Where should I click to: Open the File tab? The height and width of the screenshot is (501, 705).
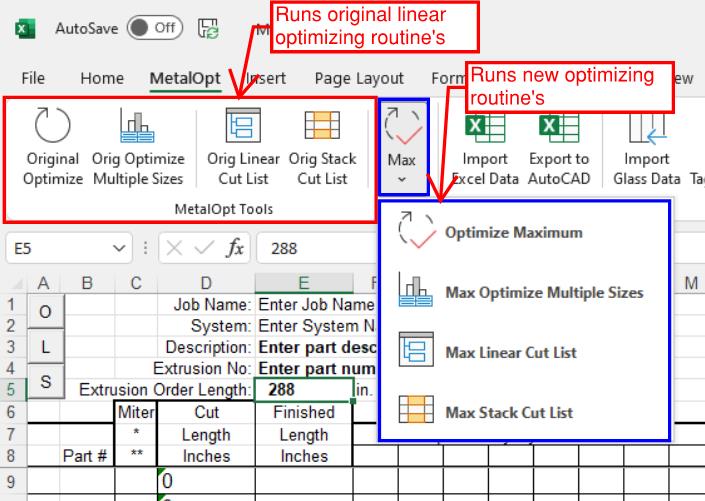tap(33, 78)
